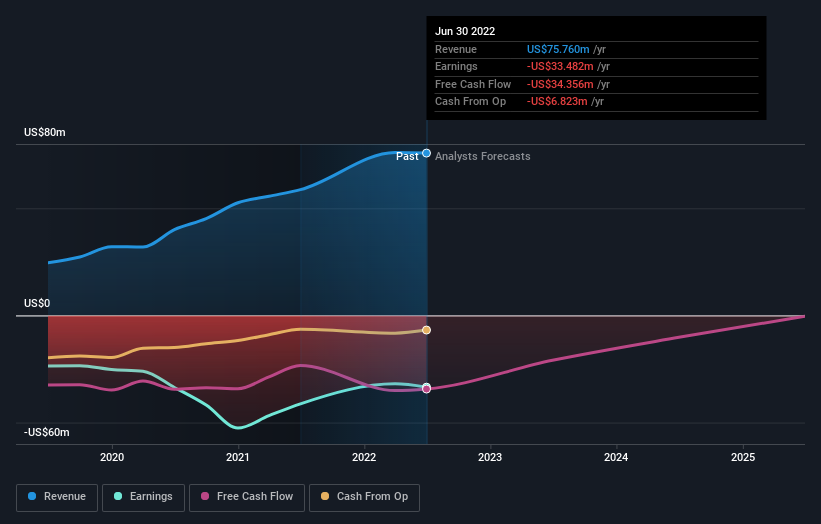Click the -US$6.823m cash from op value
The image size is (821, 524).
[557, 102]
